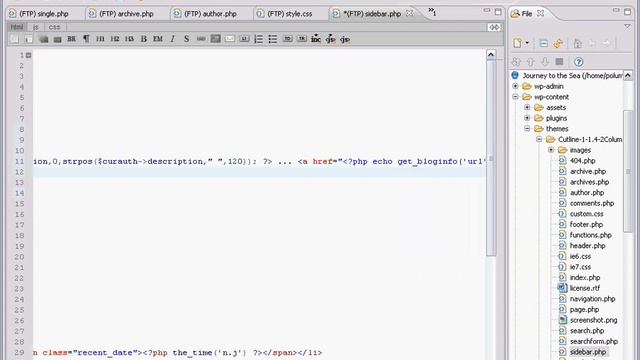Switch to (FTP) author.php tab
This screenshot has width=640, height=360.
(x=211, y=14)
